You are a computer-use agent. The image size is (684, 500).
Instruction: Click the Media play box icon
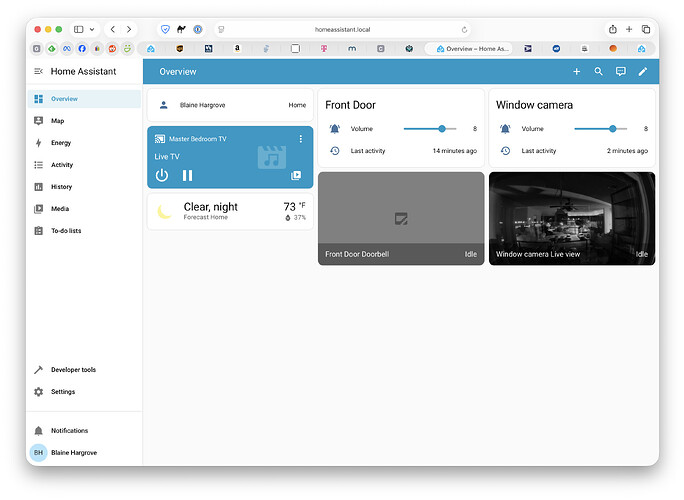(x=38, y=209)
